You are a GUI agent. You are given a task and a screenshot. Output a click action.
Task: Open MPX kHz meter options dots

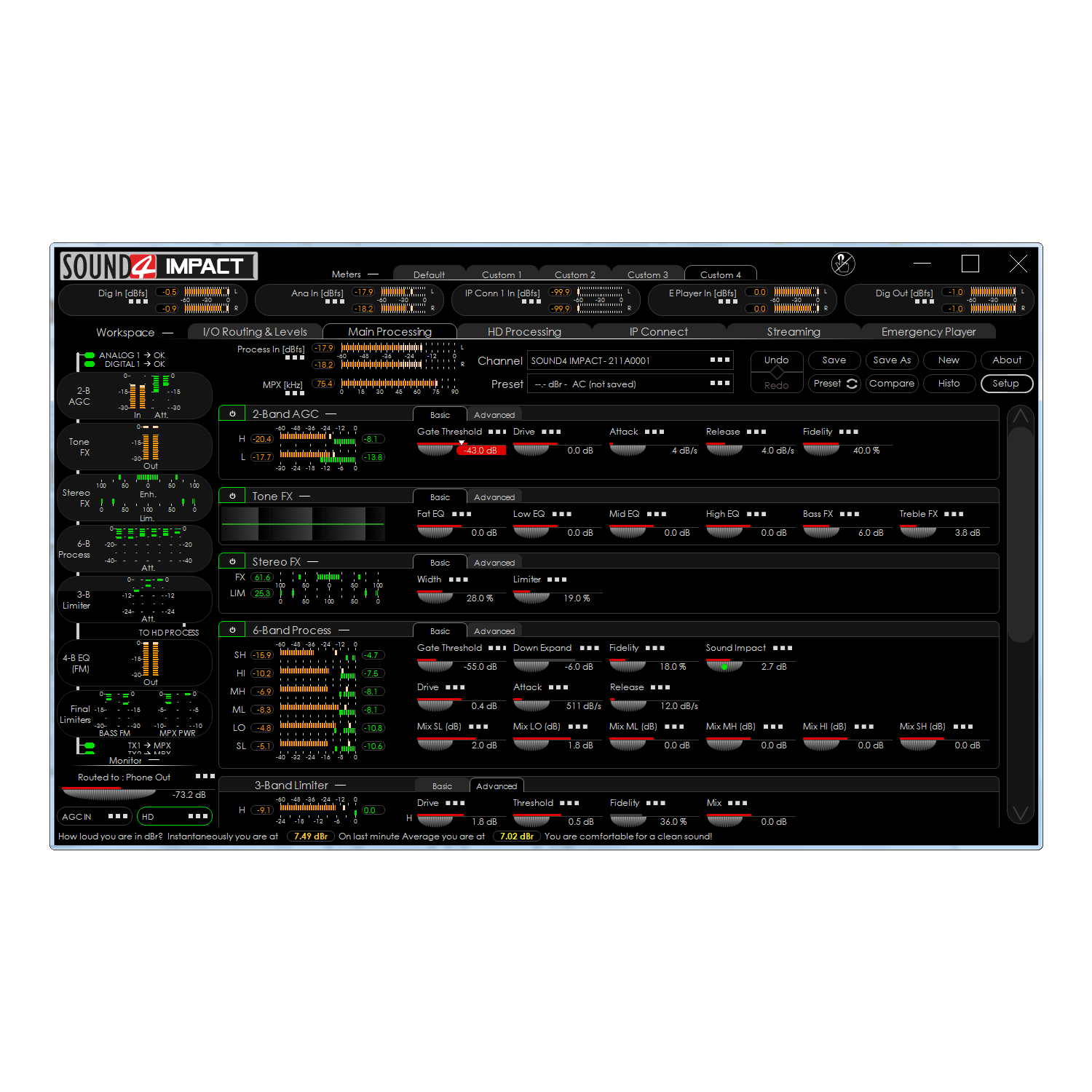[295, 393]
